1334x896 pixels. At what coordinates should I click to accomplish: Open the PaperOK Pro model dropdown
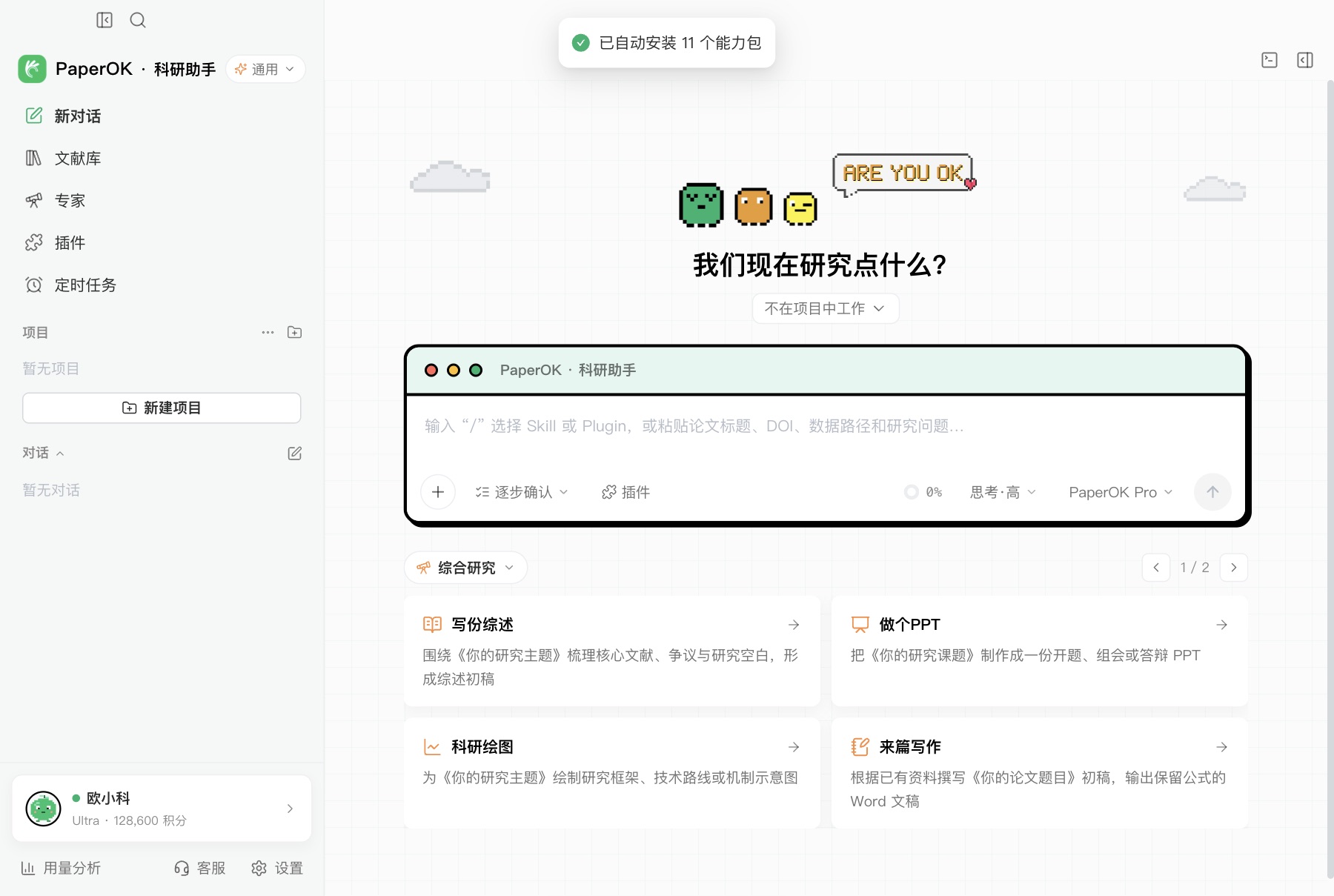[x=1121, y=492]
